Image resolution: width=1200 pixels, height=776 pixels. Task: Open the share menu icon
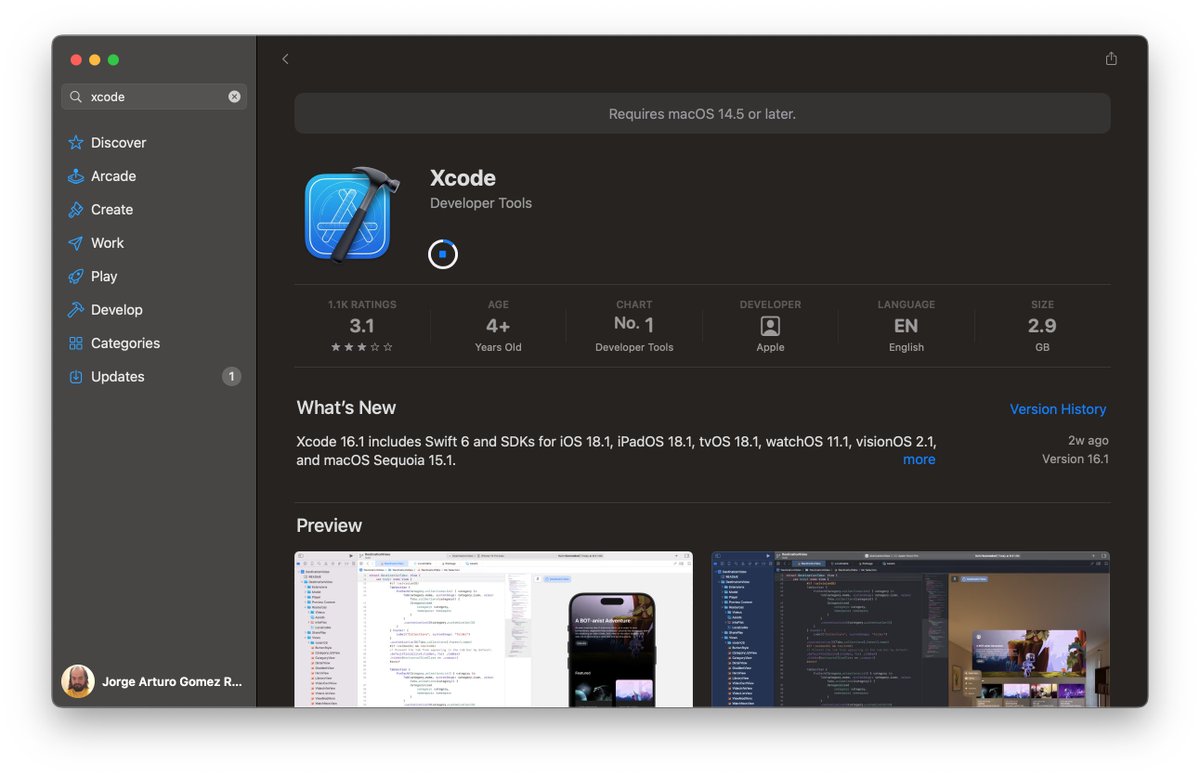(x=1111, y=59)
